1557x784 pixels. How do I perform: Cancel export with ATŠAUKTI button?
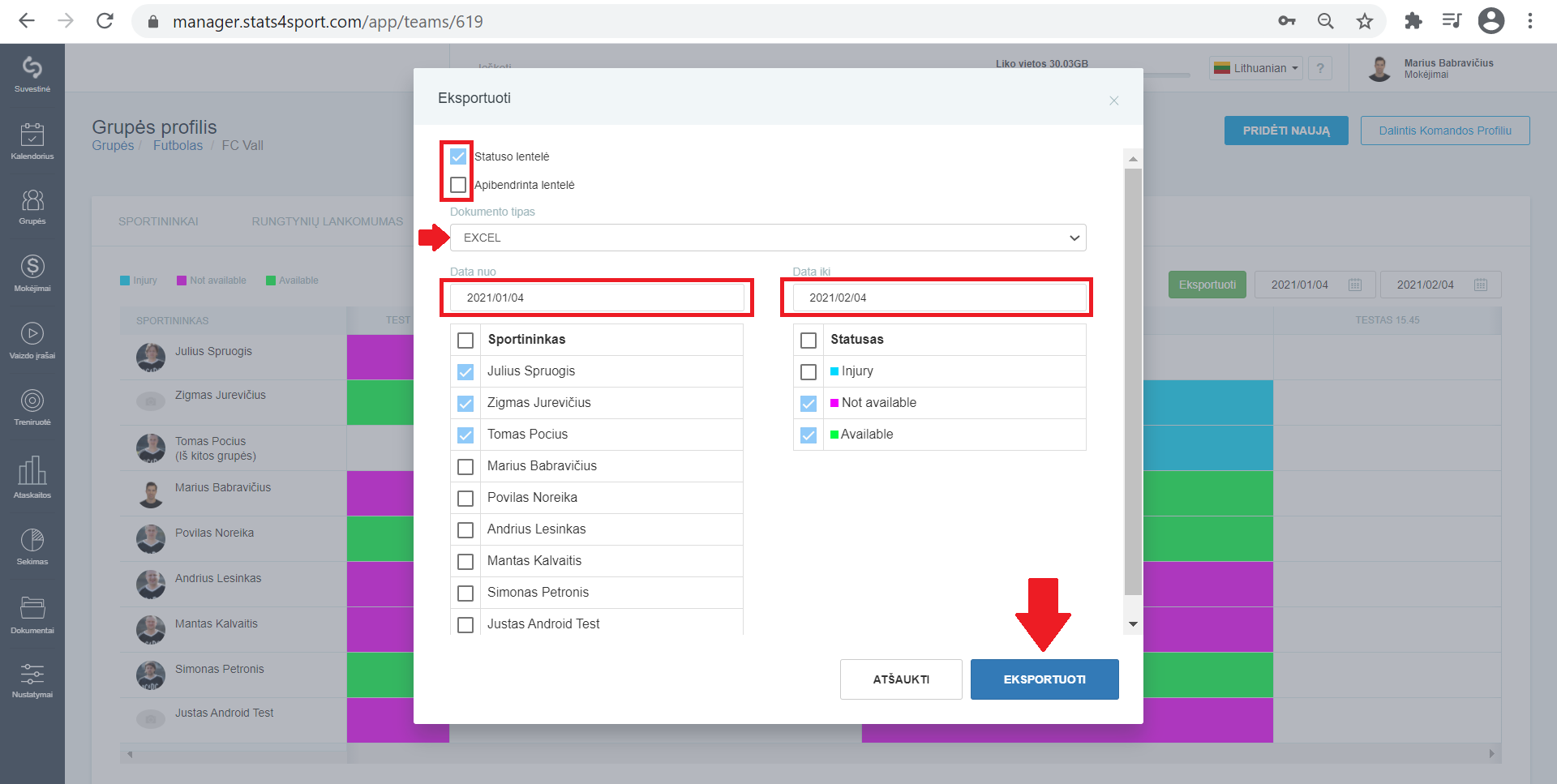pyautogui.click(x=901, y=679)
